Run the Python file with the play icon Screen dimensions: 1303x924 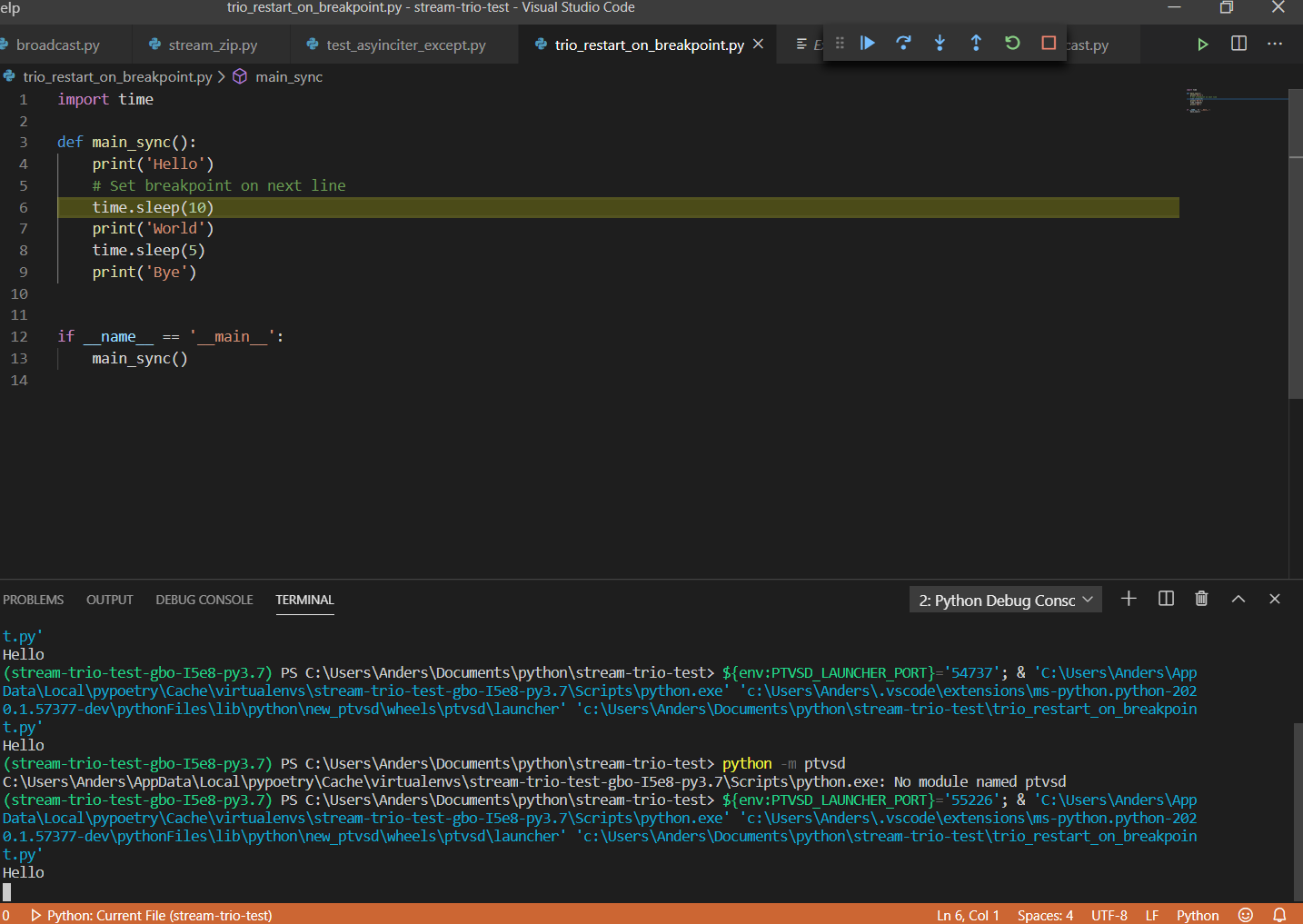(1202, 43)
